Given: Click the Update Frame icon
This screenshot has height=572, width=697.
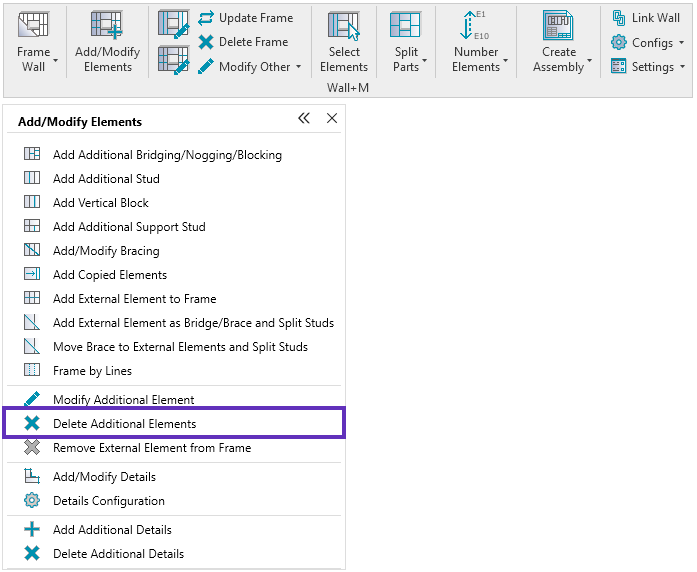Looking at the screenshot, I should 206,18.
